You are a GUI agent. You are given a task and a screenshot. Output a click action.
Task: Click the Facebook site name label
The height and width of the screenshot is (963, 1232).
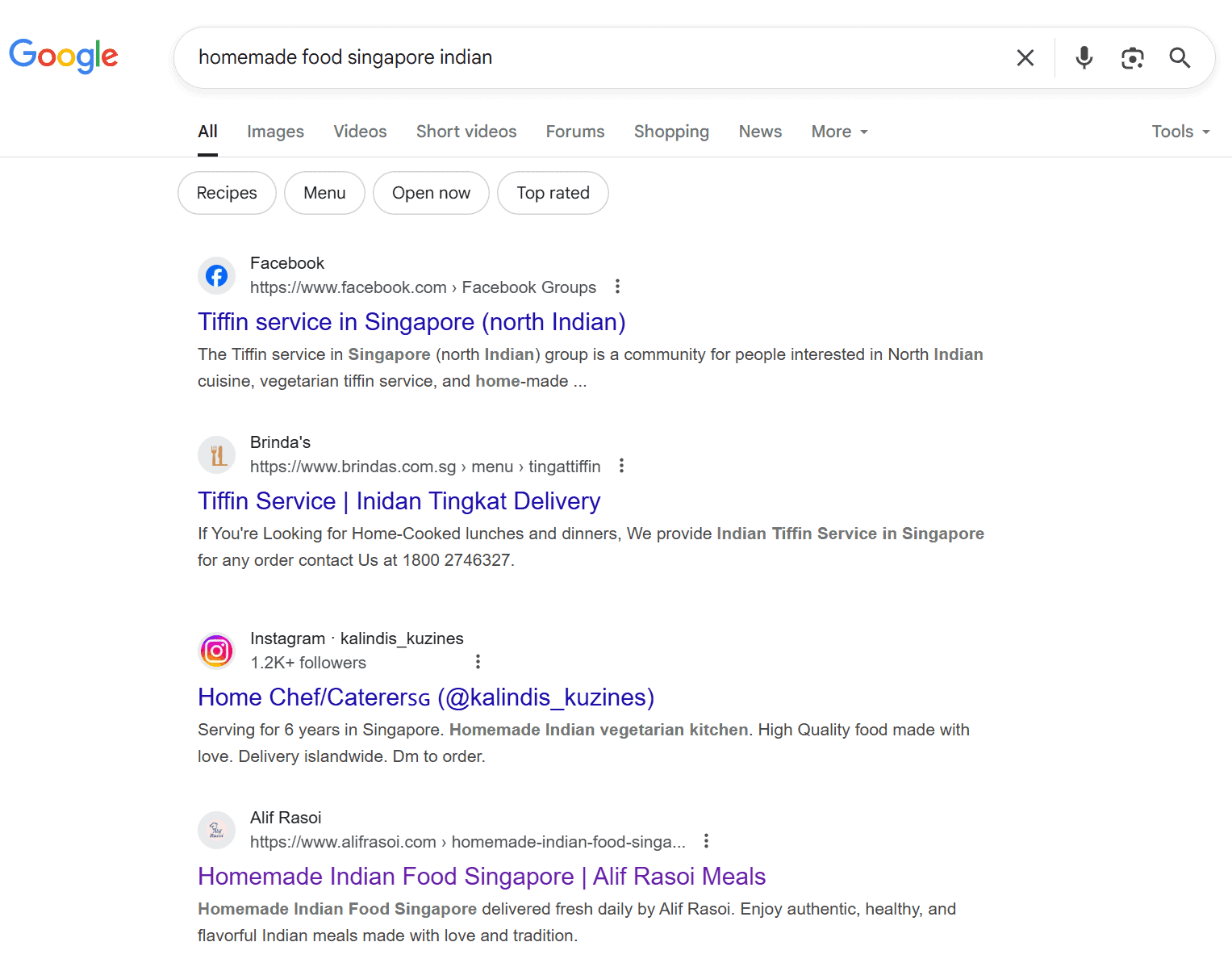coord(287,263)
